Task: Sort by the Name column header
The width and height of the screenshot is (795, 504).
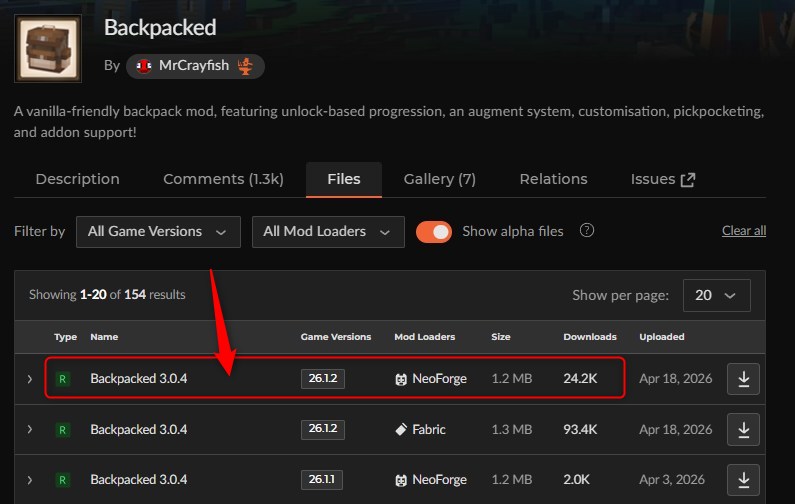Action: pos(104,337)
